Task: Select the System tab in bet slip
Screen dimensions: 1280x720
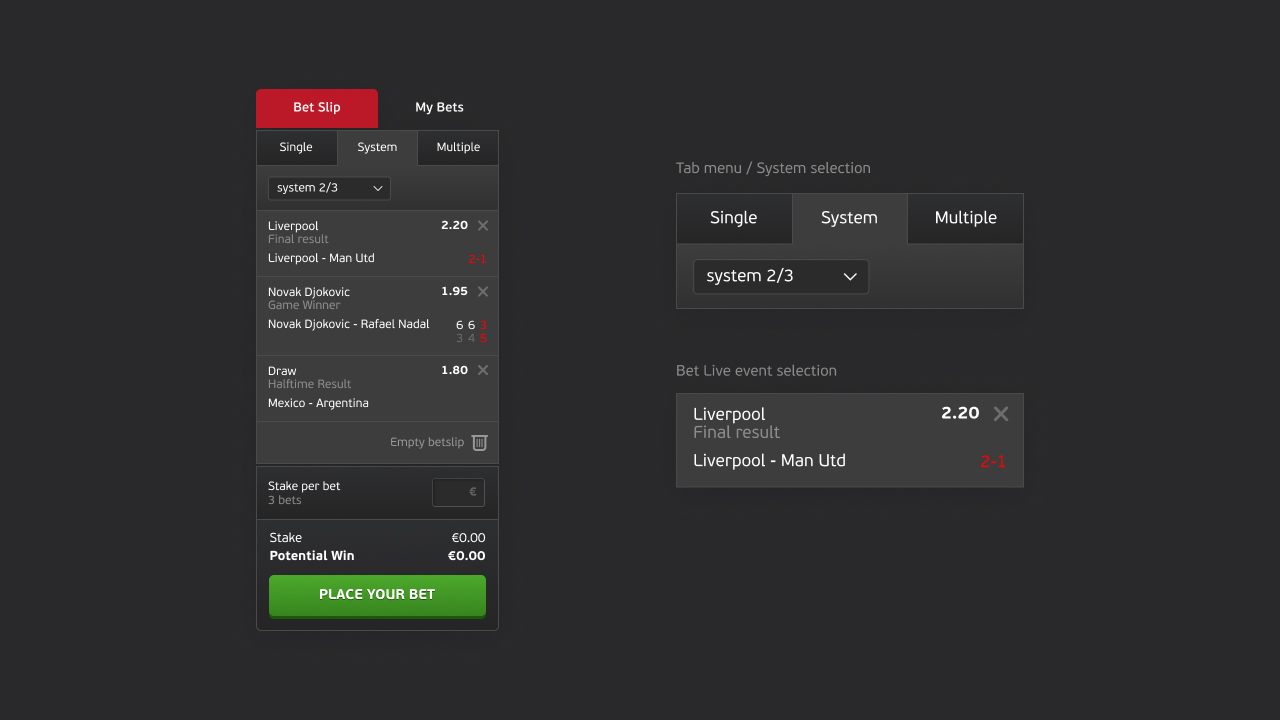Action: click(x=377, y=147)
